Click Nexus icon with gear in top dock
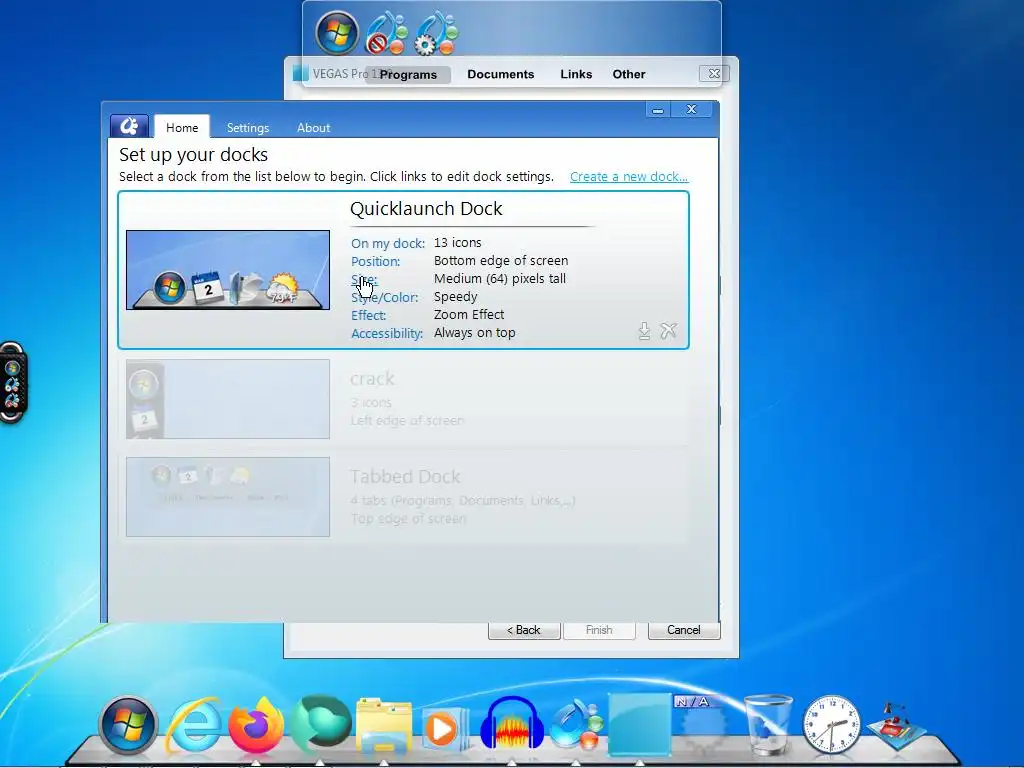Viewport: 1024px width, 768px height. 436,33
